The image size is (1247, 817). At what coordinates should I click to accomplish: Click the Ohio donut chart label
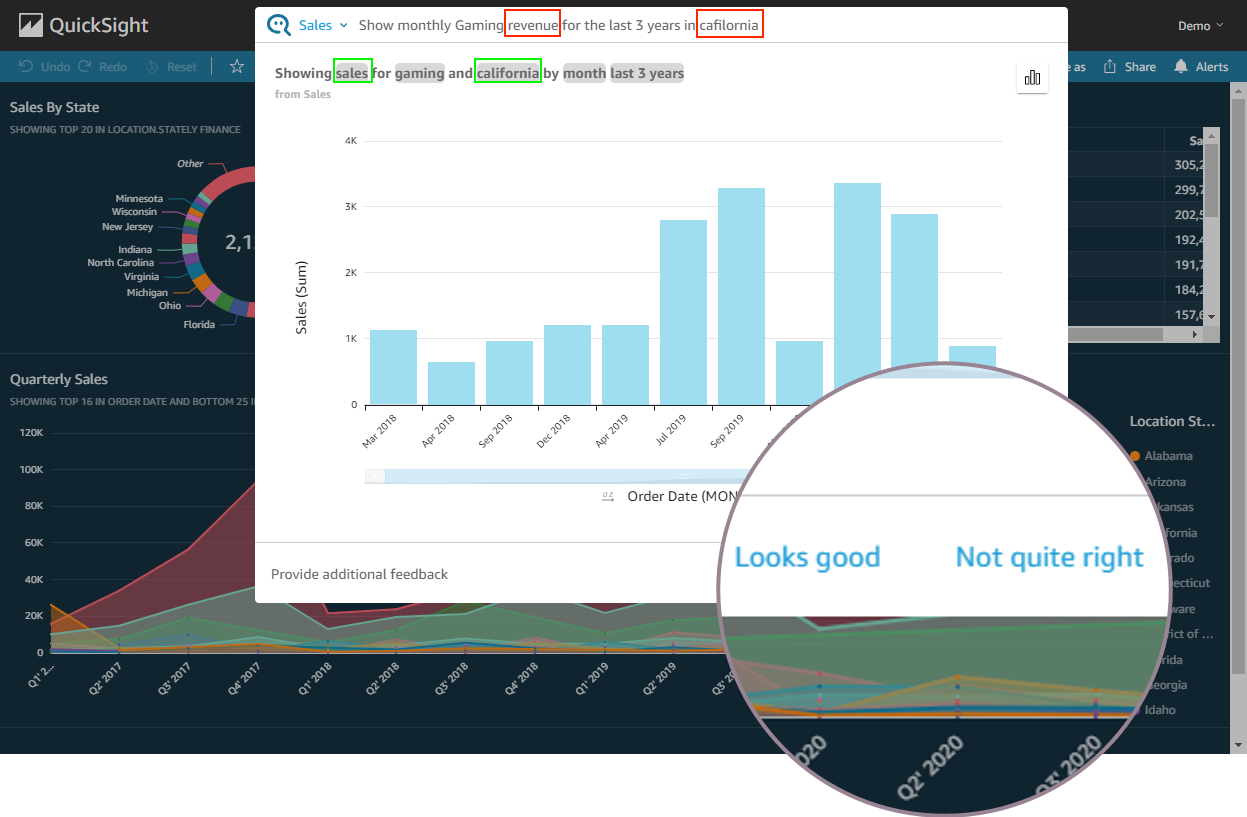click(x=170, y=306)
